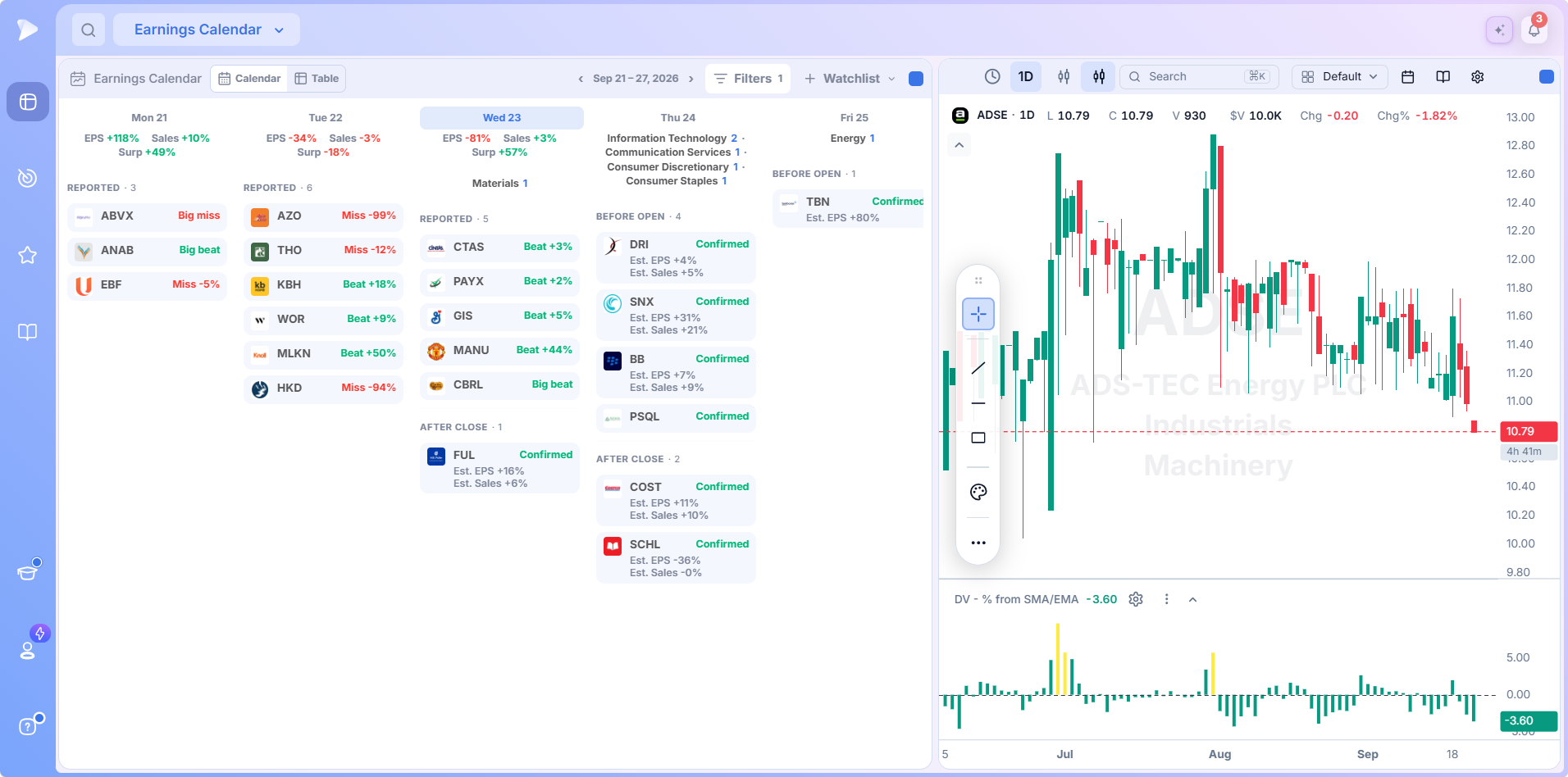Open the TBN earnings card
1568x777 pixels.
[x=850, y=209]
